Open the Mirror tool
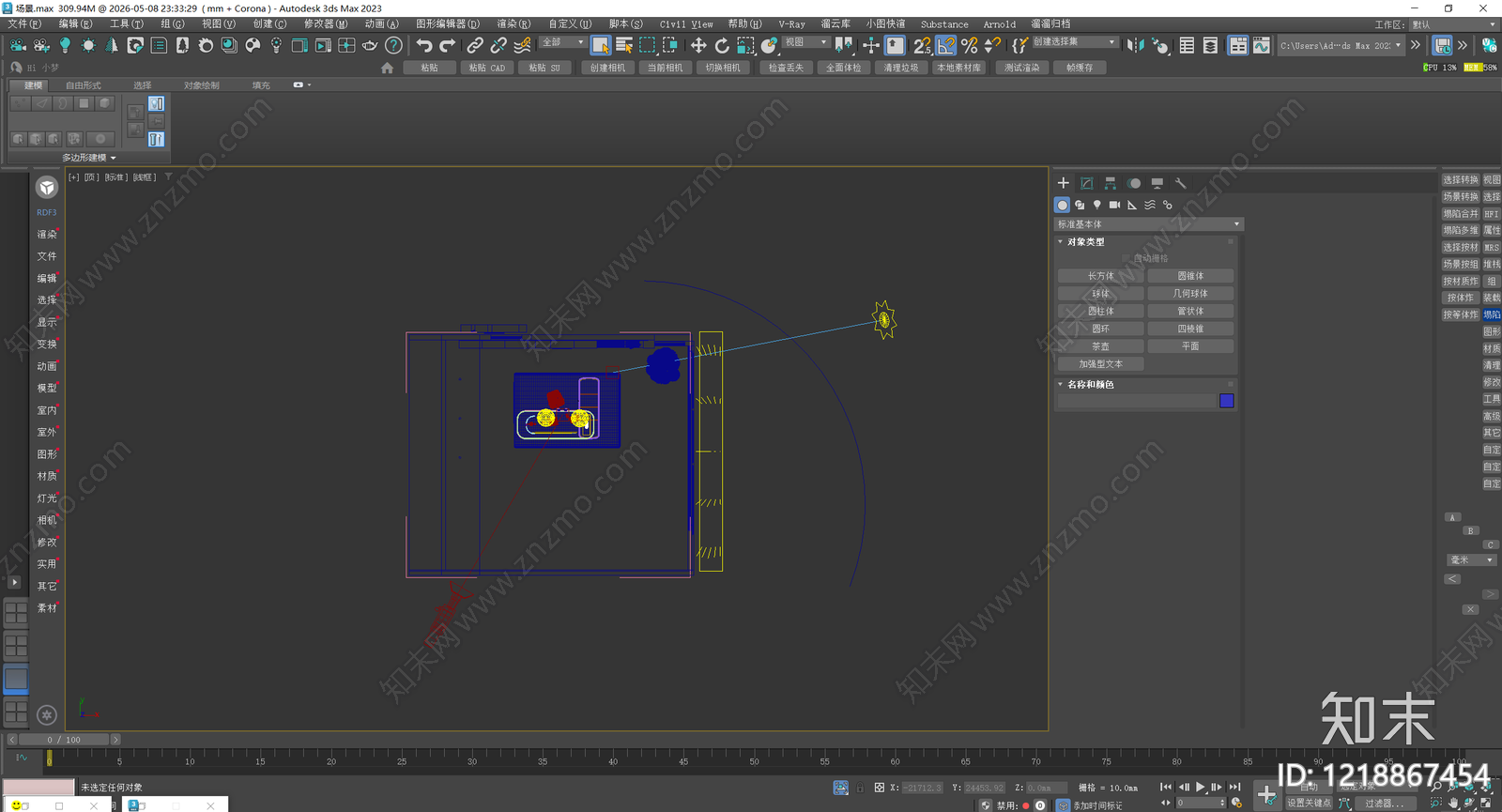Screen dimensions: 1502x812 click(x=1135, y=45)
